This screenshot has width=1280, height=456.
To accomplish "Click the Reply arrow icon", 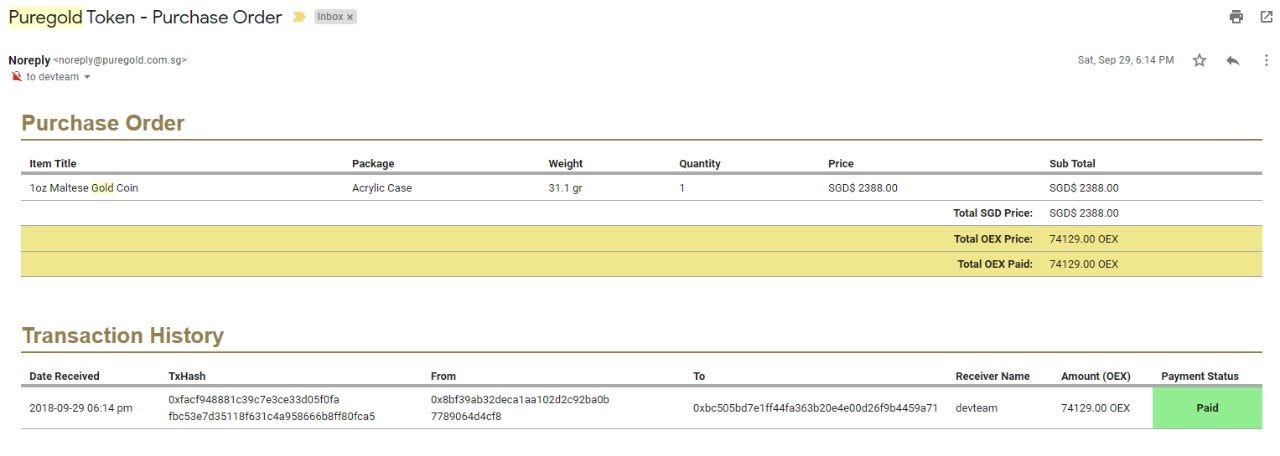I will pos(1233,60).
